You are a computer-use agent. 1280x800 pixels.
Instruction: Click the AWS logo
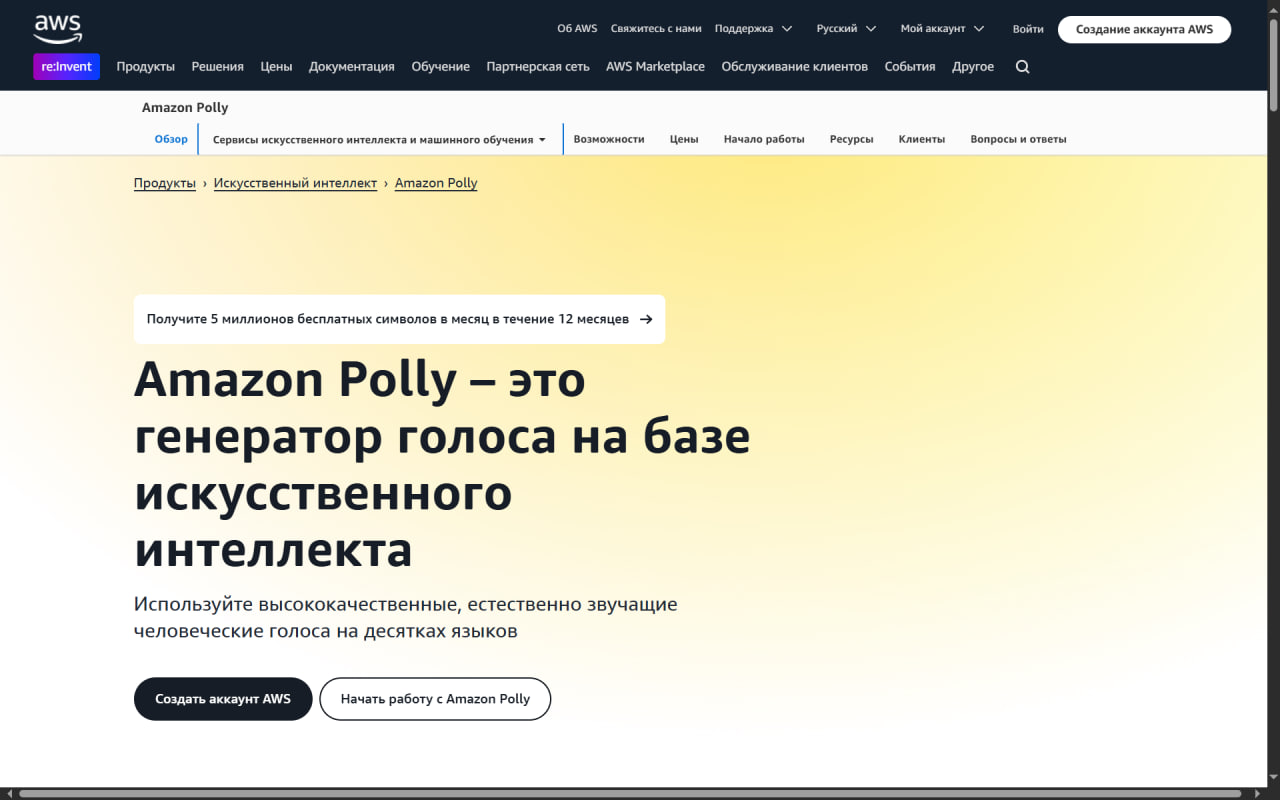point(57,29)
